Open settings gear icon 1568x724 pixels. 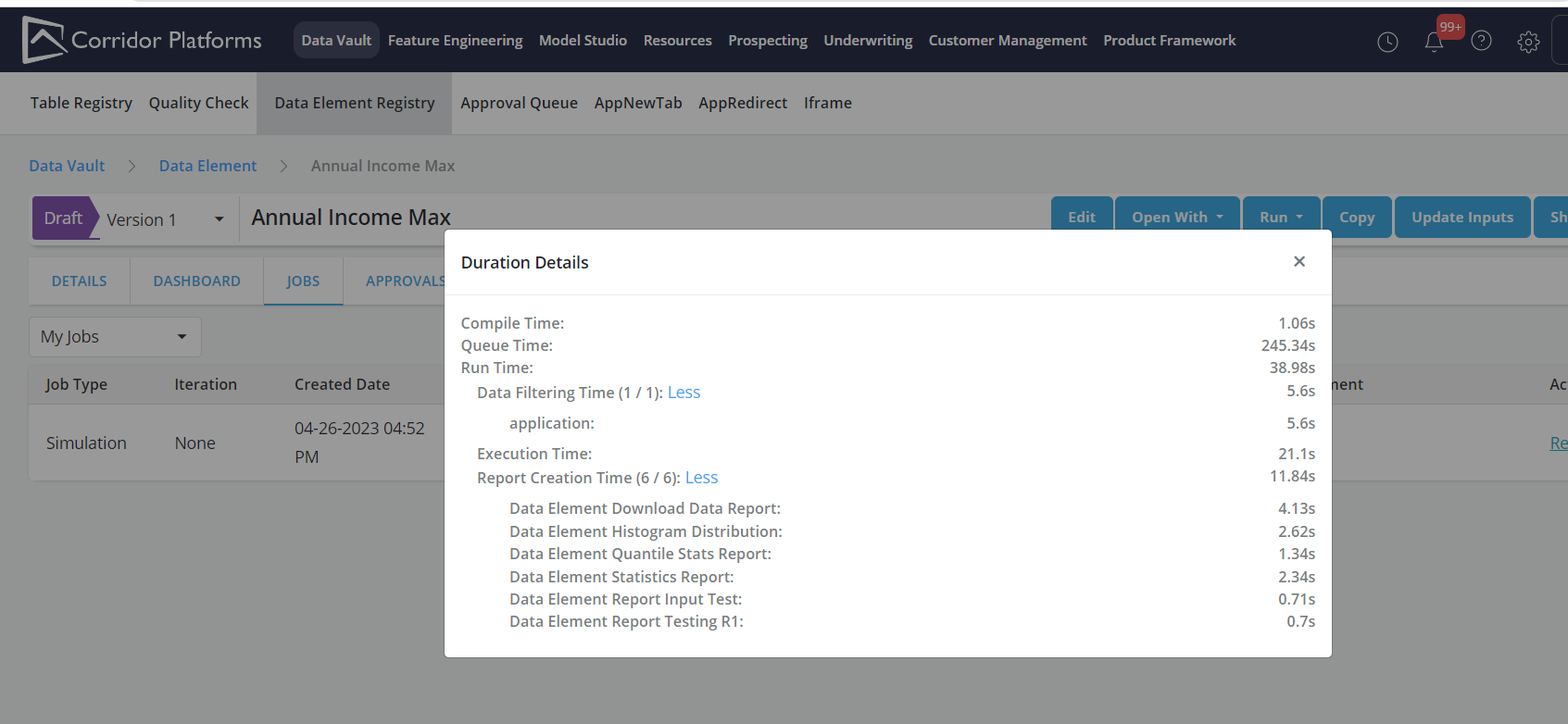pyautogui.click(x=1528, y=42)
